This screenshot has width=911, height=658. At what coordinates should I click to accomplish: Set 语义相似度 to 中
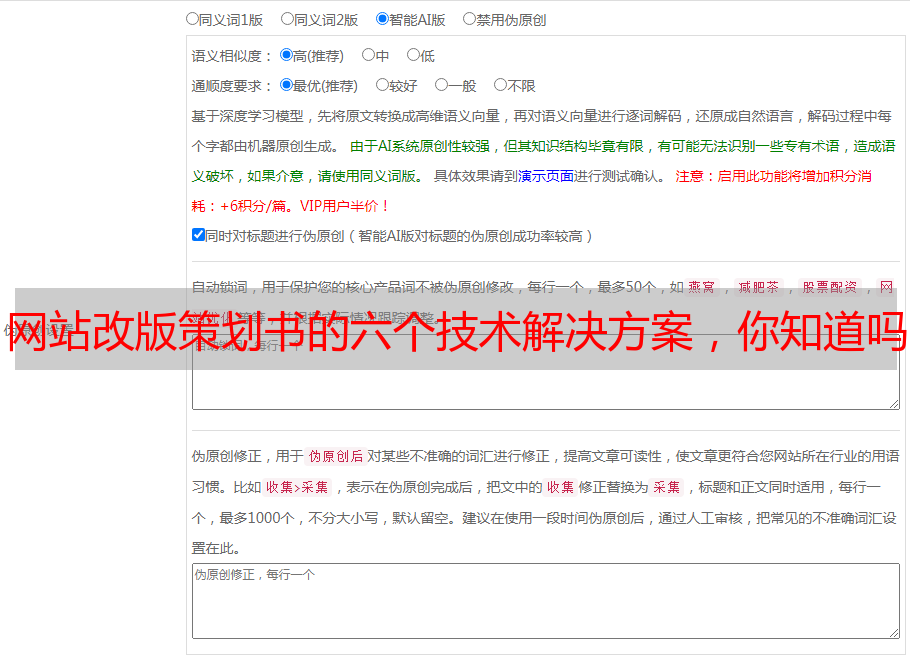[x=368, y=55]
